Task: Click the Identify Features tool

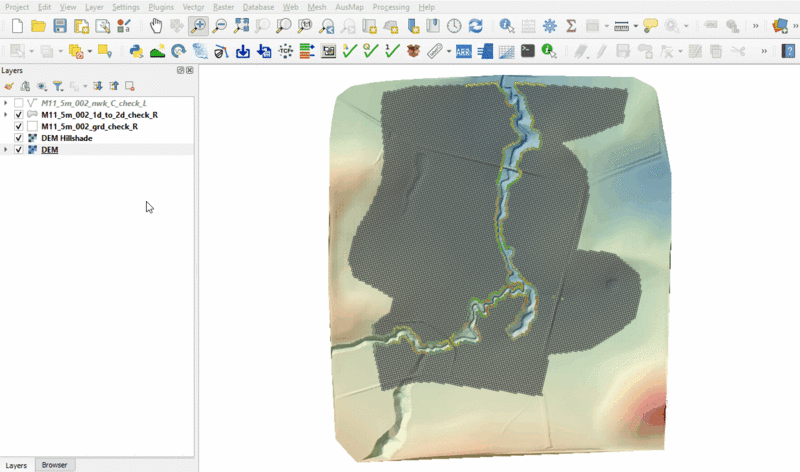Action: 507,25
